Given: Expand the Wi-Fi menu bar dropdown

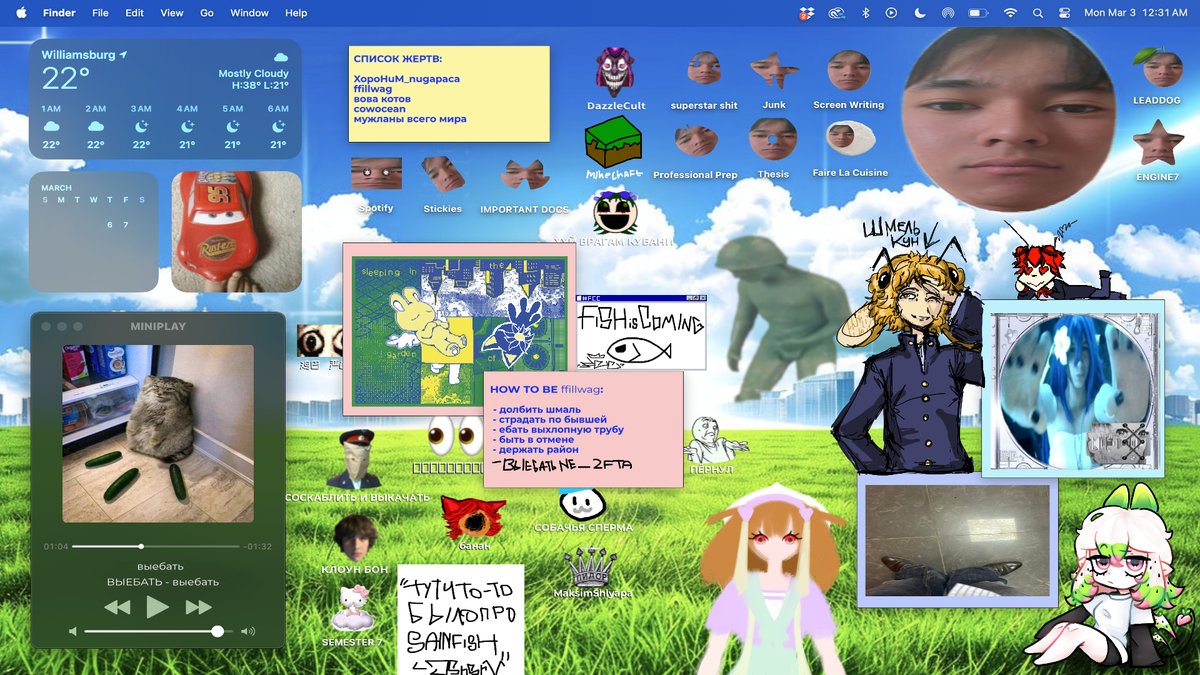Looking at the screenshot, I should pos(1010,13).
